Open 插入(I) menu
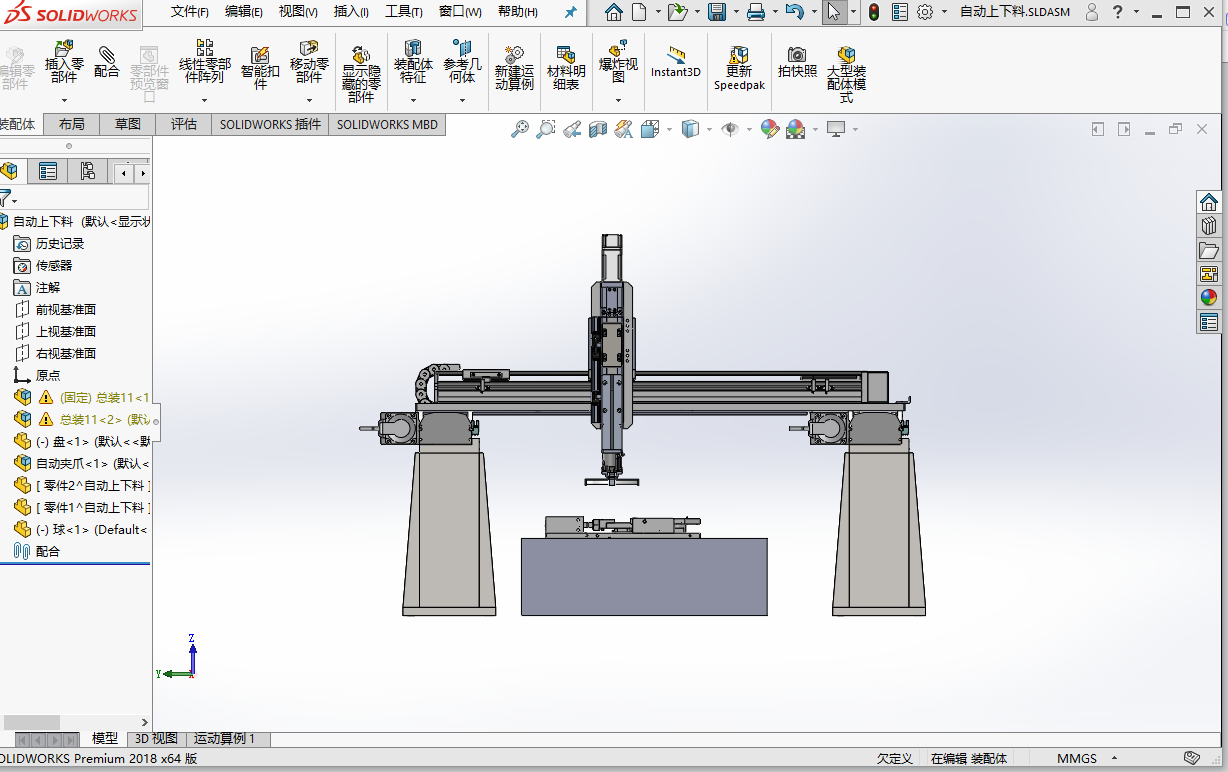Viewport: 1228px width, 772px height. (x=351, y=12)
